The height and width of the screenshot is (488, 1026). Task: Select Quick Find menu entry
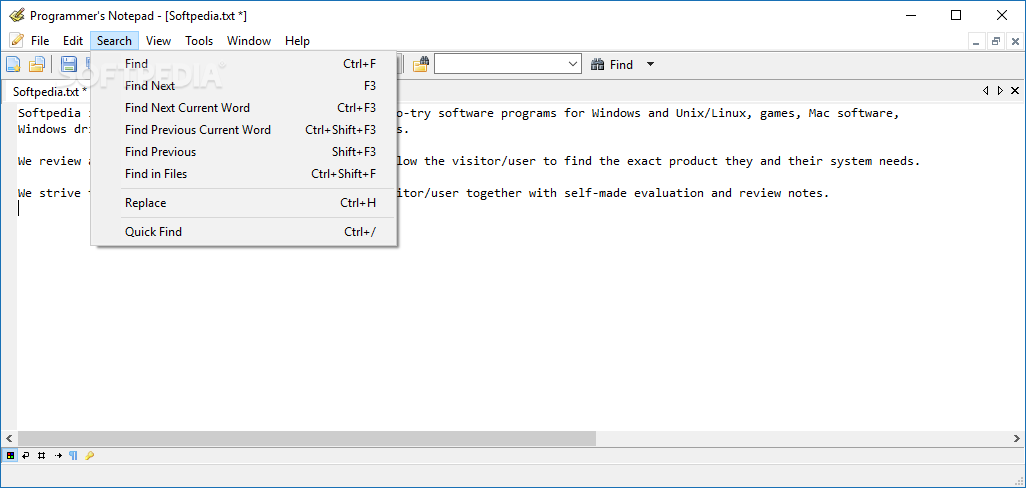(243, 232)
